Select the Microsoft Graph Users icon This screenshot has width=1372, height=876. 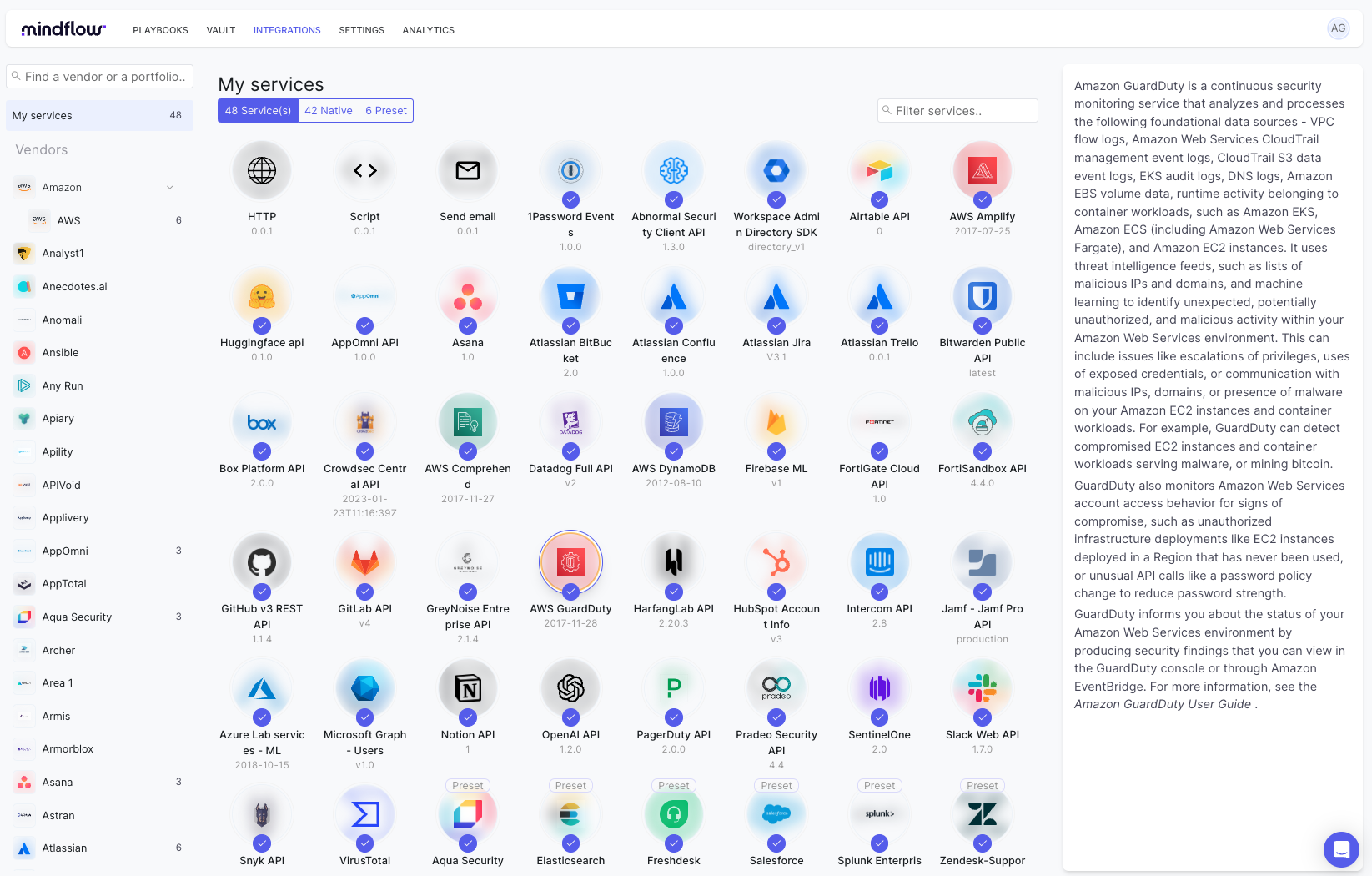[364, 688]
